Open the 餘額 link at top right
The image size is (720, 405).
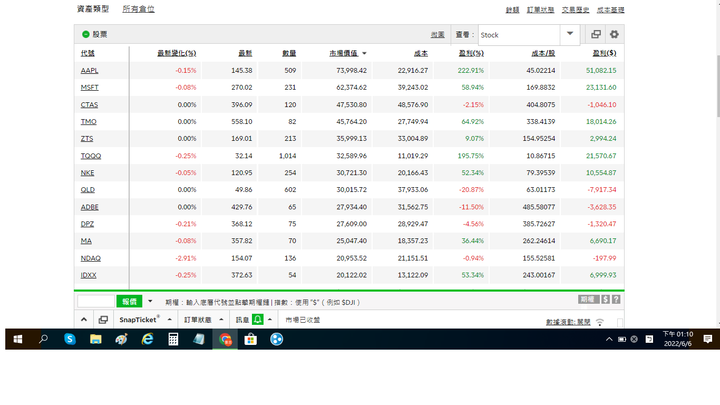tap(512, 10)
